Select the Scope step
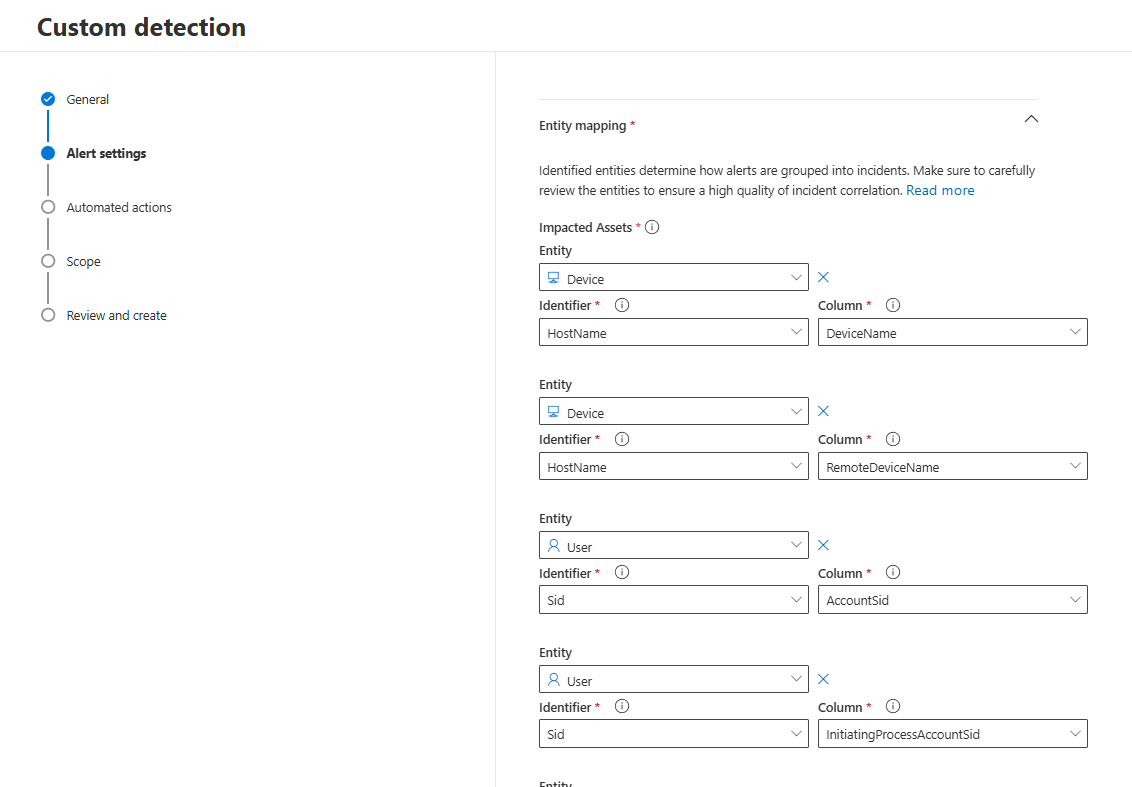This screenshot has height=787, width=1132. click(x=83, y=261)
